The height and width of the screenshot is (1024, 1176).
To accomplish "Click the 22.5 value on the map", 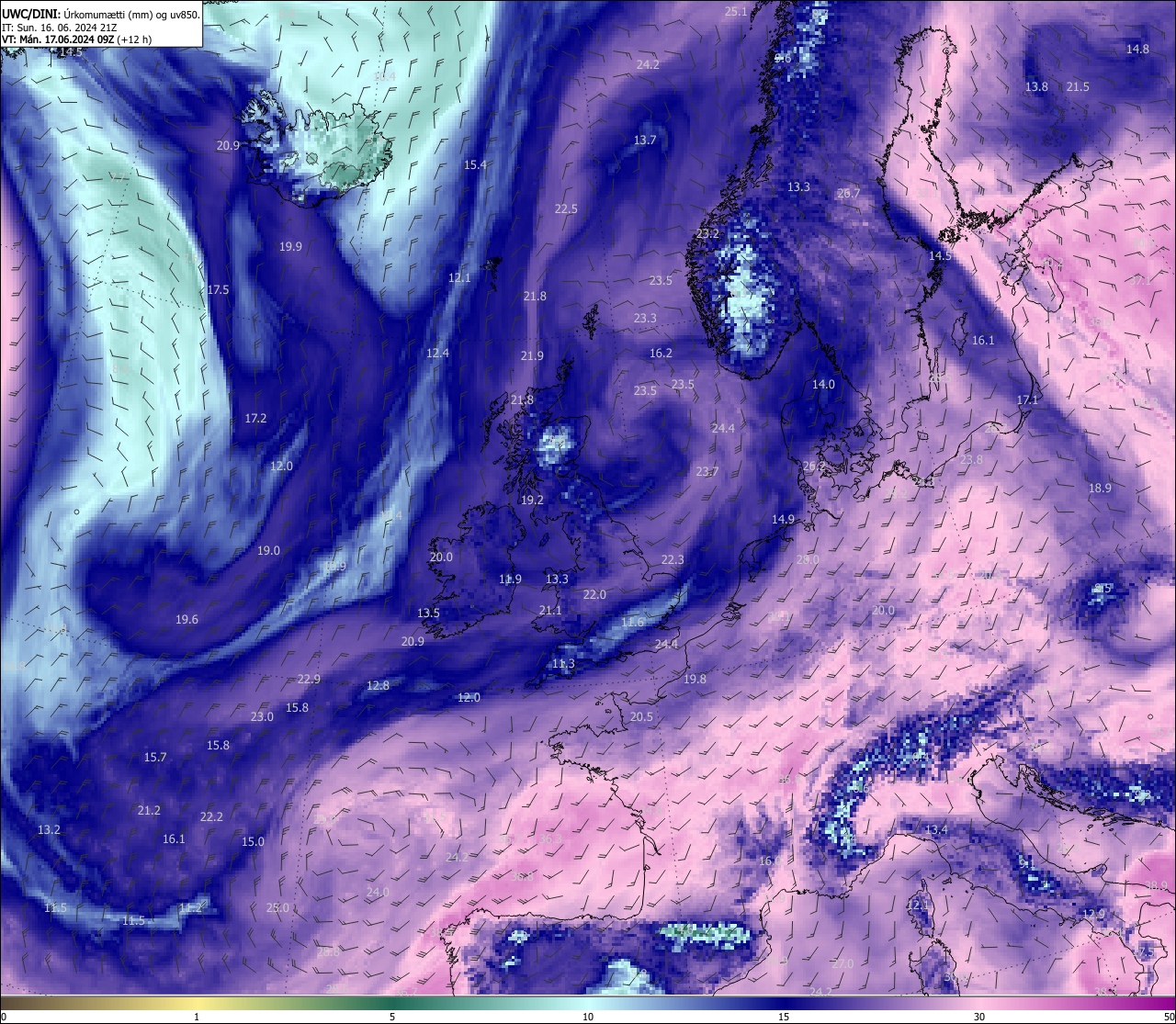I will (x=566, y=208).
